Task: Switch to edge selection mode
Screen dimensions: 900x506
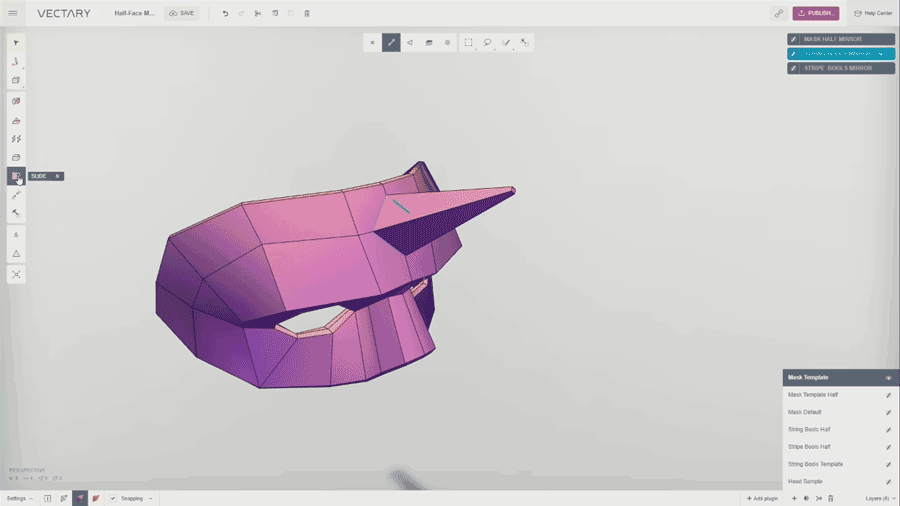Action: point(391,43)
